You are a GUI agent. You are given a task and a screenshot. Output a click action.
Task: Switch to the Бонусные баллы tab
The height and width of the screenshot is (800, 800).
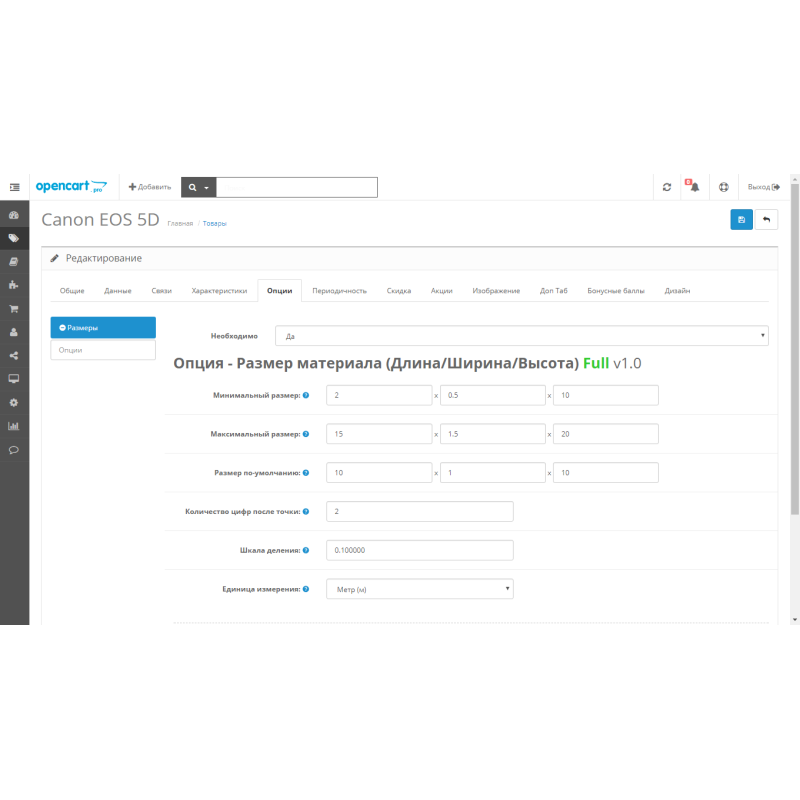[x=616, y=291]
